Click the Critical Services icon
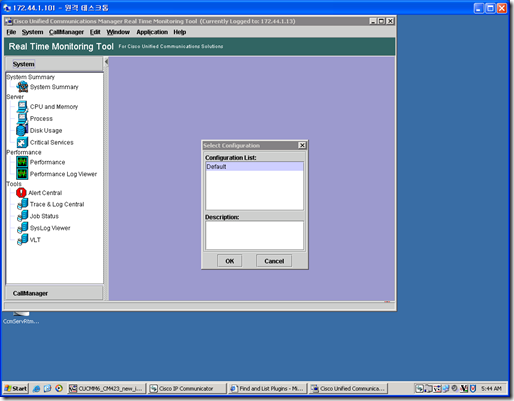Image resolution: width=514 pixels, height=401 pixels. (22, 142)
